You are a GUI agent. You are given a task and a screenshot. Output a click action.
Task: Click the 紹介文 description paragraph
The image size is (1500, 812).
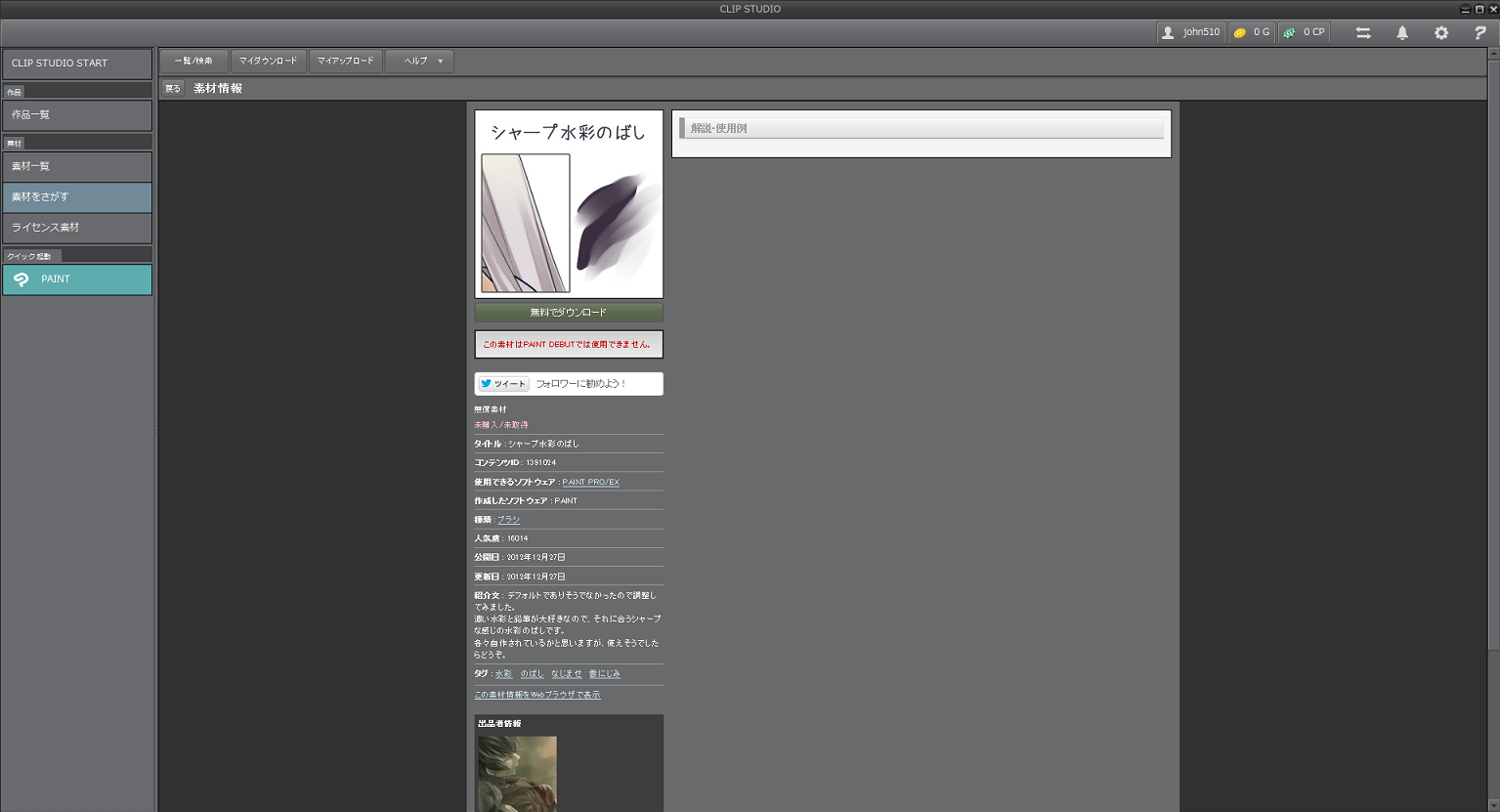[x=568, y=625]
